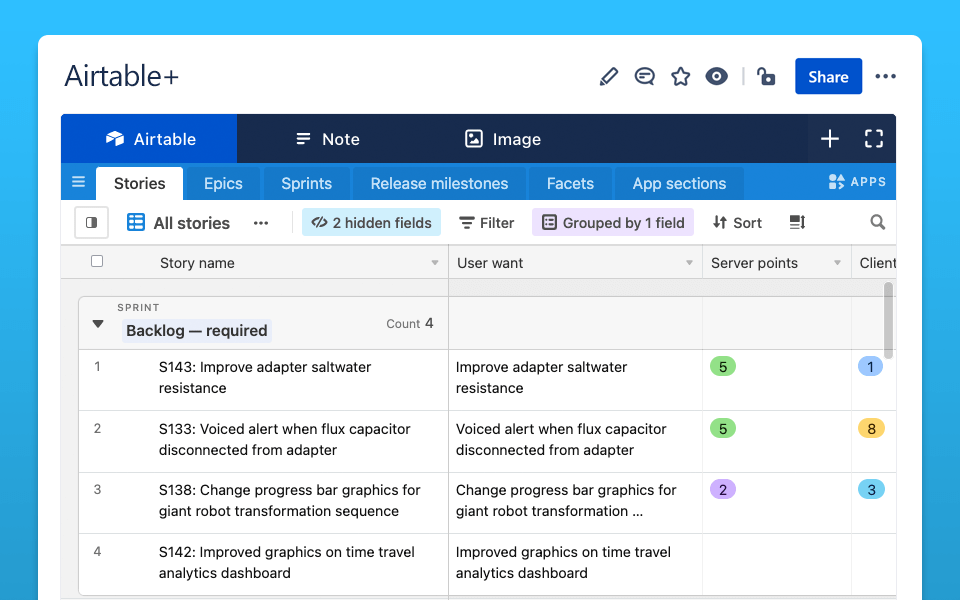
Task: Click the pencil edit icon
Action: pos(608,76)
